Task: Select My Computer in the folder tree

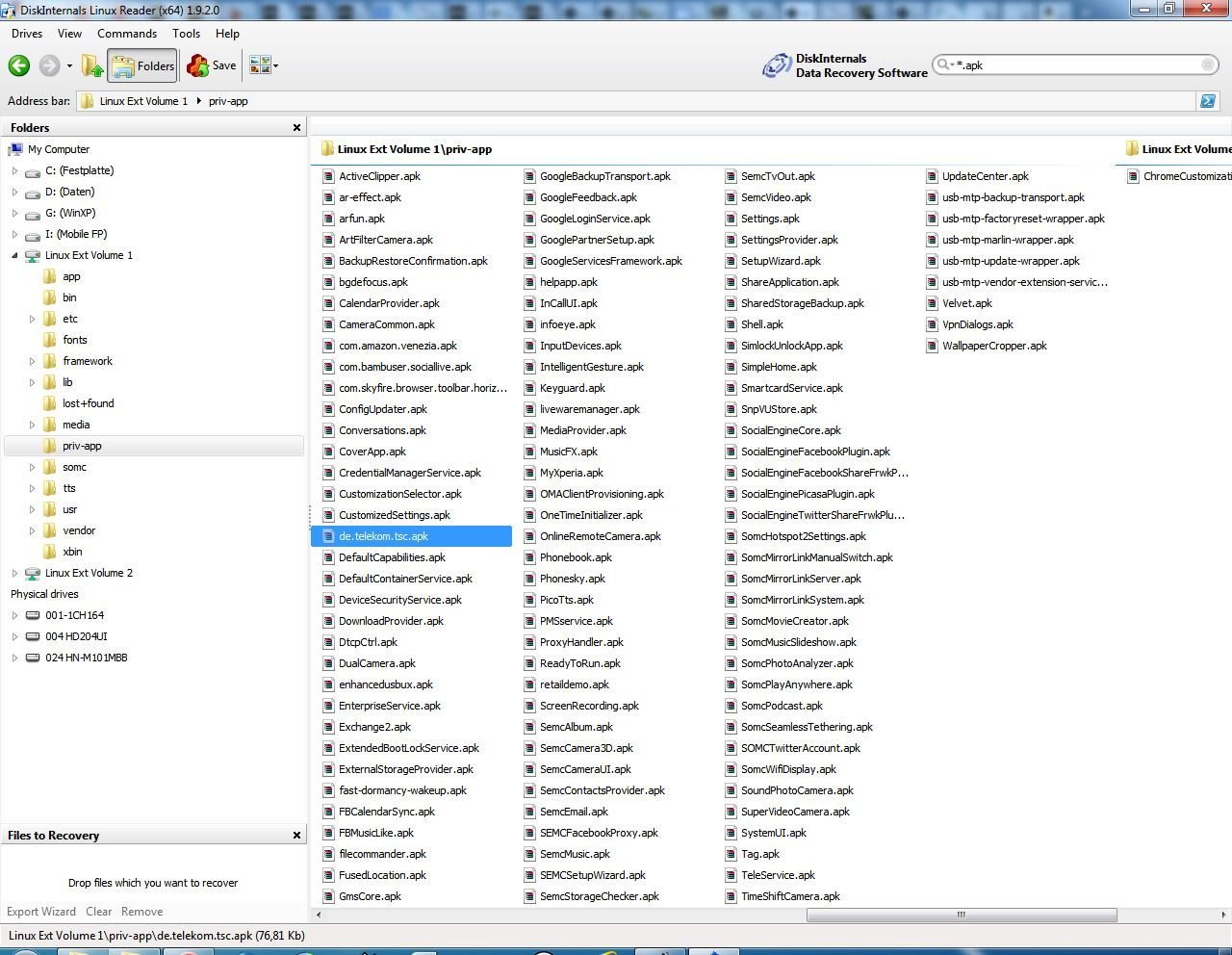Action: (58, 149)
